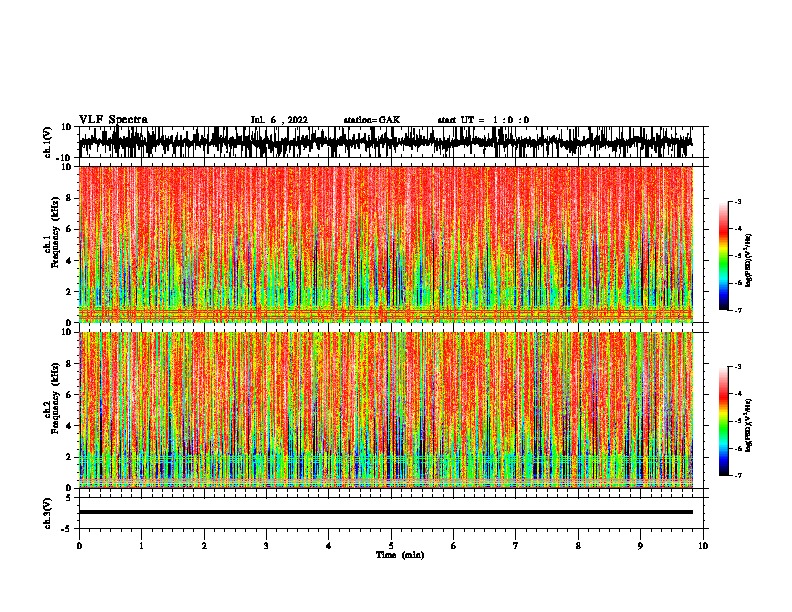Click tick label '9' on the Time axis

640,546
